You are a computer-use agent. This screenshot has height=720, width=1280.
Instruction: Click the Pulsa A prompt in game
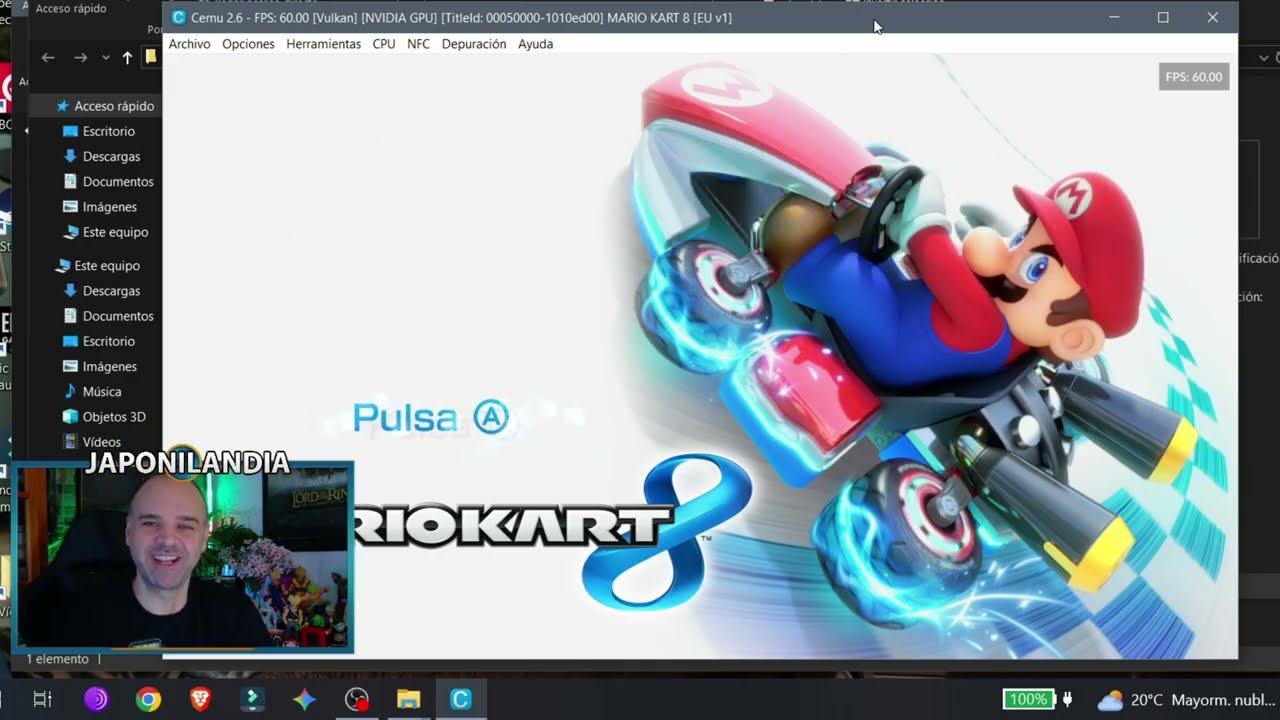click(x=431, y=417)
